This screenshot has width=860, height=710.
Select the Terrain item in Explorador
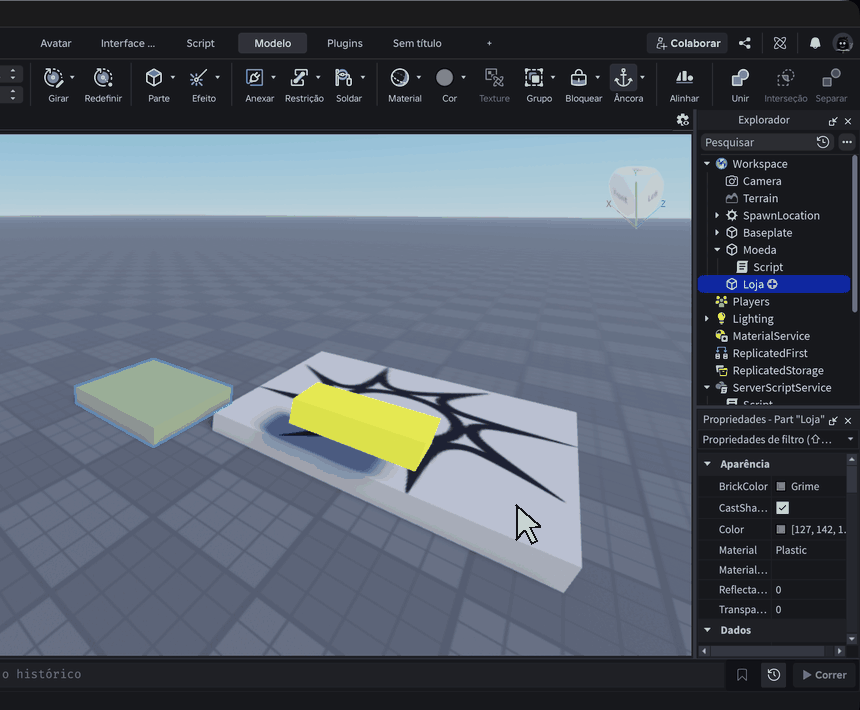[x=760, y=198]
